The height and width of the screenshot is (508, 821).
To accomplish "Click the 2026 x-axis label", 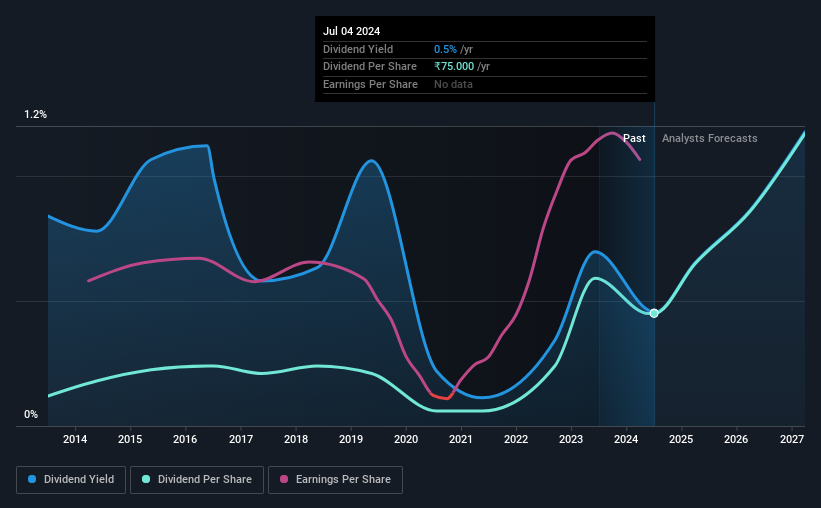I will (736, 439).
